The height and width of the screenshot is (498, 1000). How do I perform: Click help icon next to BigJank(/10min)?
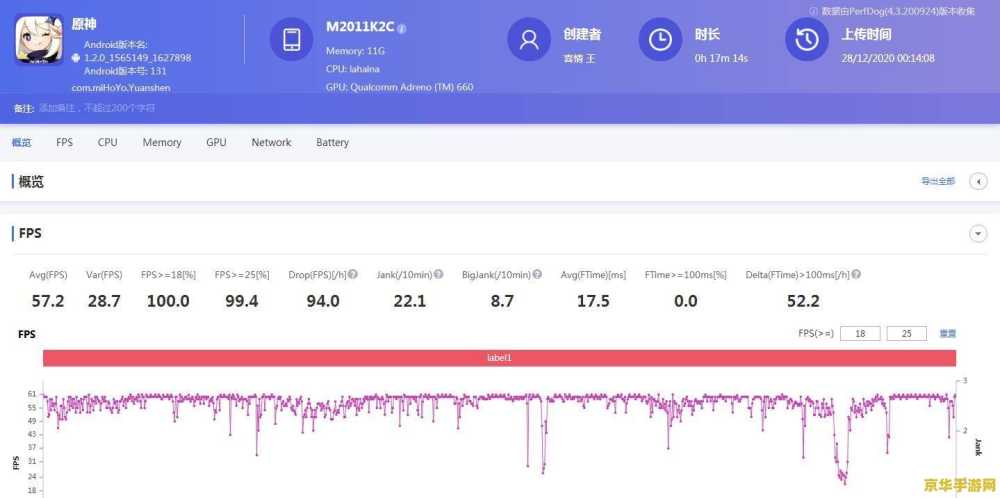tap(537, 274)
